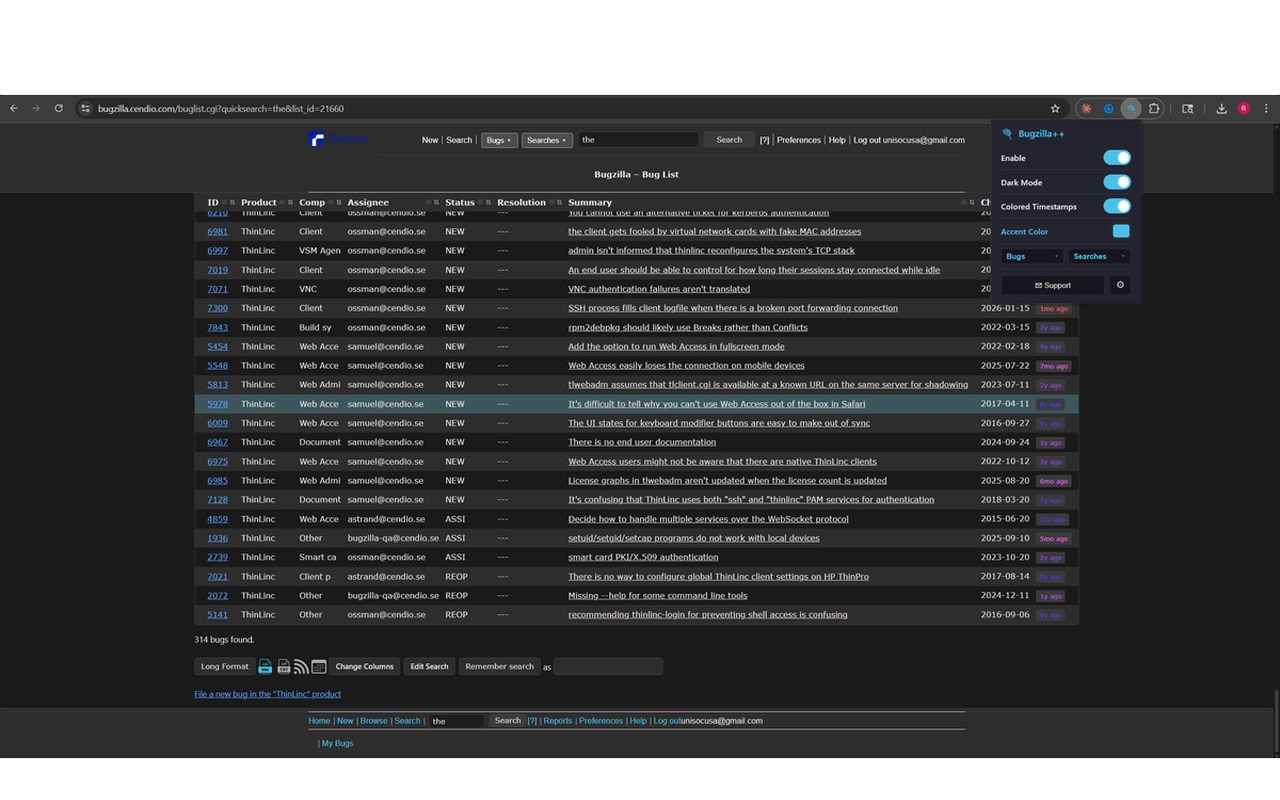Viewport: 1280px width, 800px height.
Task: Click the Change Columns button
Action: point(365,666)
